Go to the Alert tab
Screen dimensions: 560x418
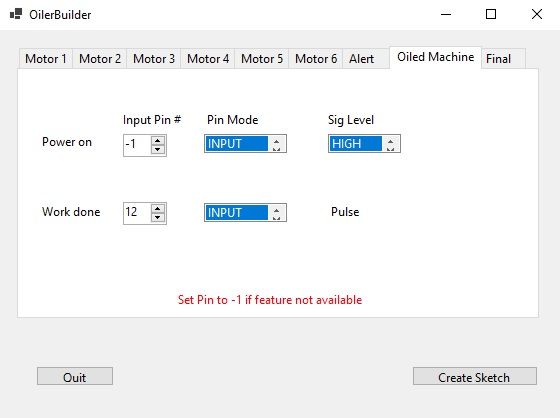coord(361,59)
